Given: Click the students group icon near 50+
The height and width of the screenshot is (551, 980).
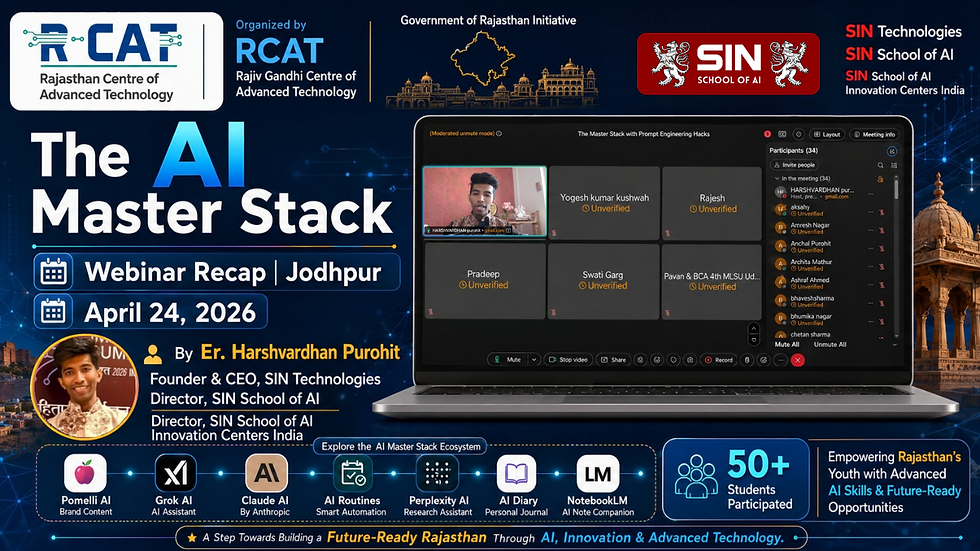Looking at the screenshot, I should 696,477.
